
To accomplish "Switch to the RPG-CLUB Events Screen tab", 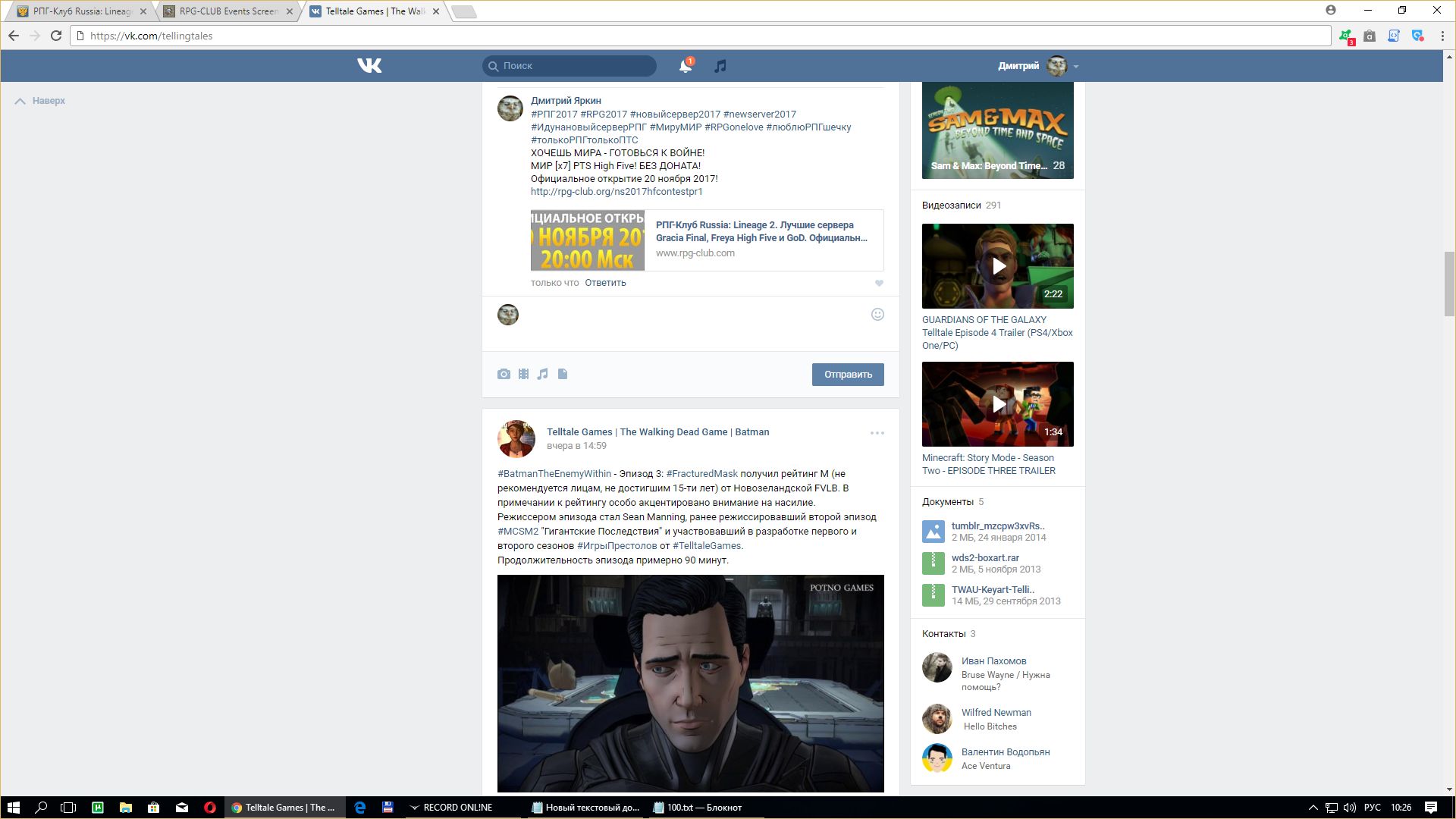I will (x=228, y=11).
